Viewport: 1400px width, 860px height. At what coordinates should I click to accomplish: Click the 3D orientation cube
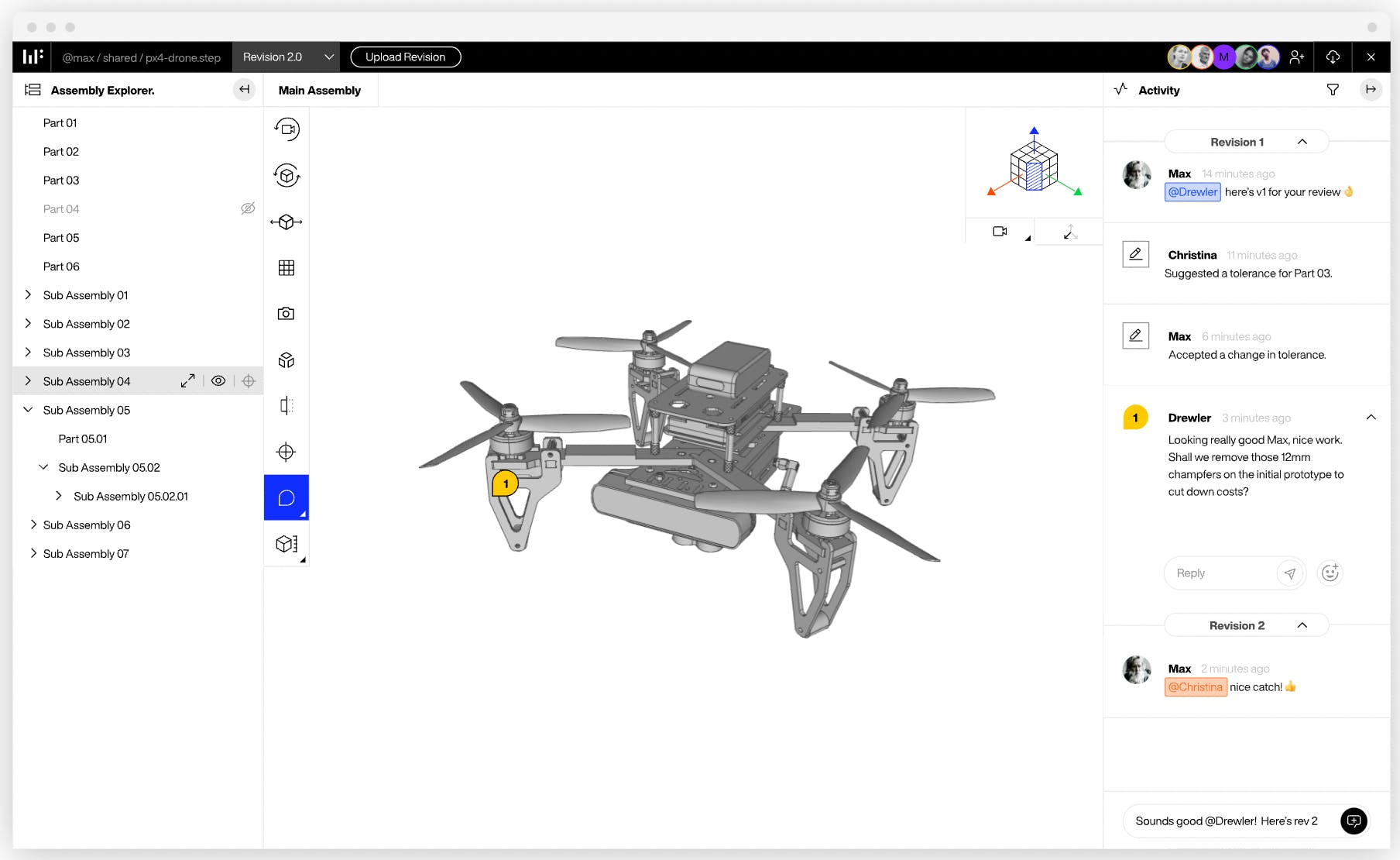(x=1034, y=167)
